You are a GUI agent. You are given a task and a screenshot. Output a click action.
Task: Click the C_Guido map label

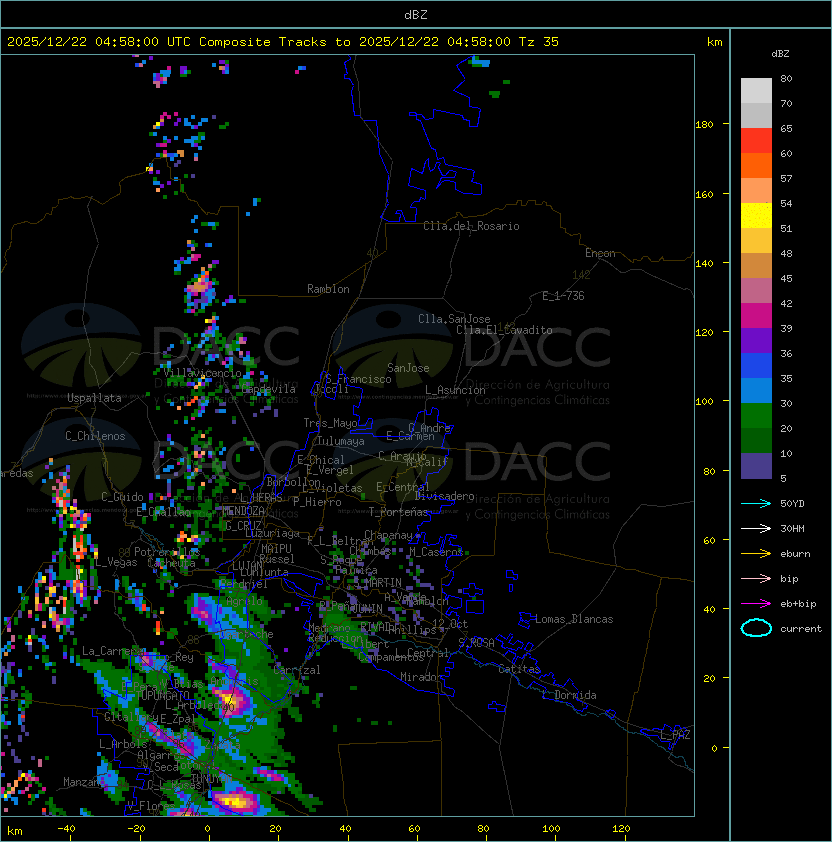pos(122,497)
